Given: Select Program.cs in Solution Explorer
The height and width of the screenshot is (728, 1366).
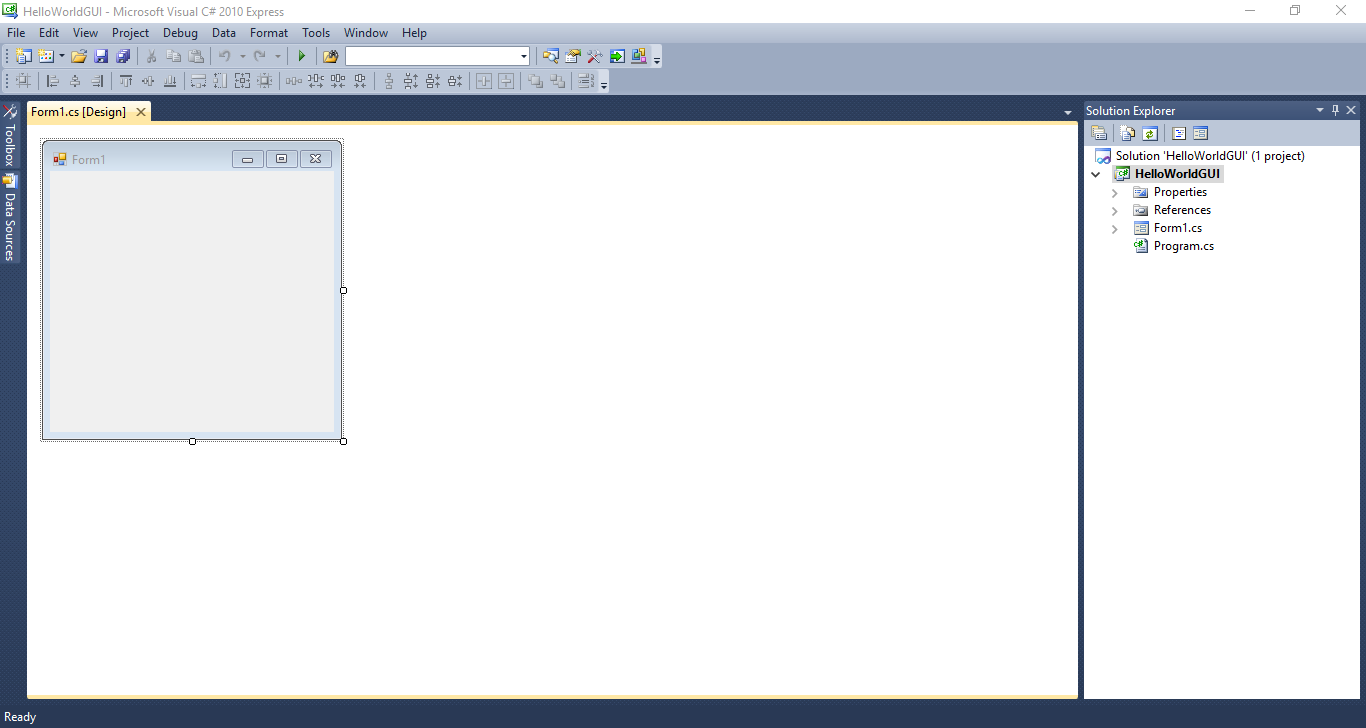Looking at the screenshot, I should tap(1183, 246).
